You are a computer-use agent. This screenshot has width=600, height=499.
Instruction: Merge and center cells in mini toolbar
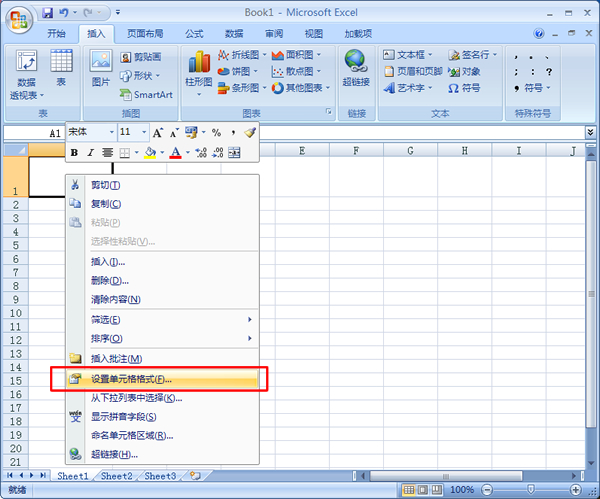click(x=234, y=153)
